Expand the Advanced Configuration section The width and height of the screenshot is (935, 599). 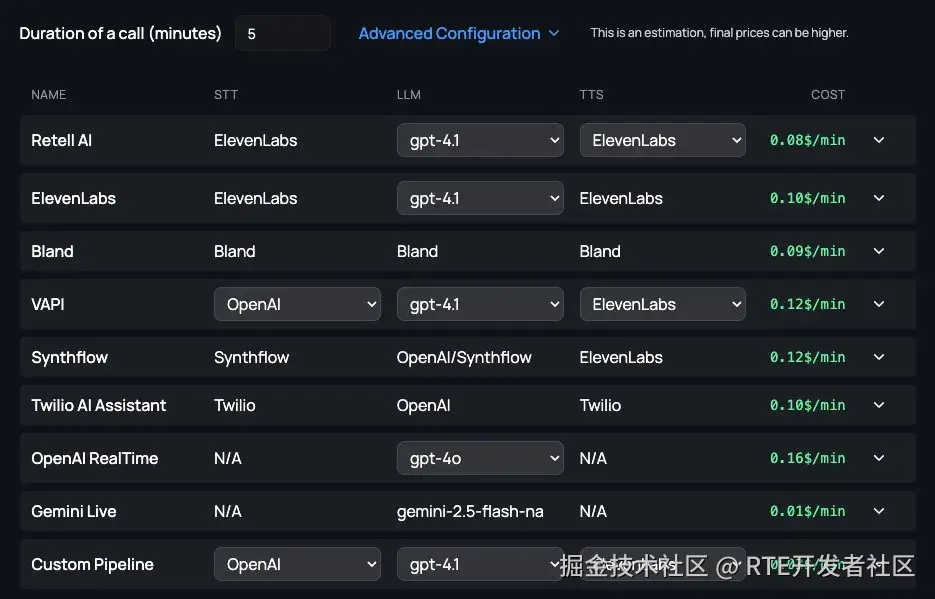tap(458, 33)
